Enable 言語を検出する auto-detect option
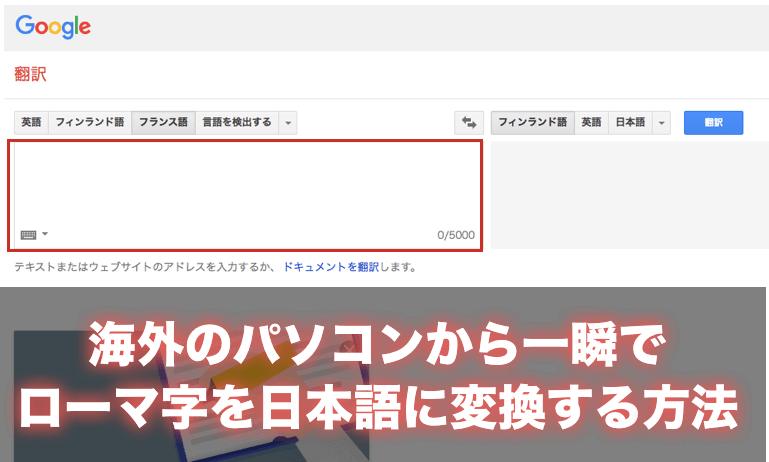Viewport: 769px width, 462px height. pyautogui.click(x=236, y=123)
